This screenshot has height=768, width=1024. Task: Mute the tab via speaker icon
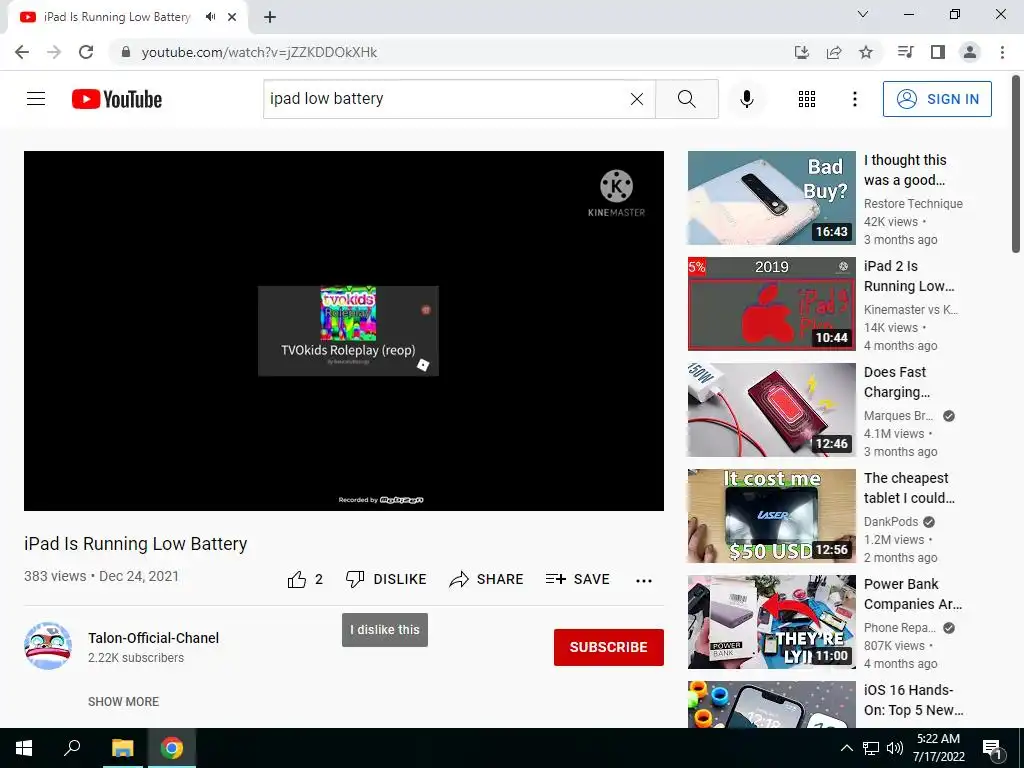click(x=210, y=17)
